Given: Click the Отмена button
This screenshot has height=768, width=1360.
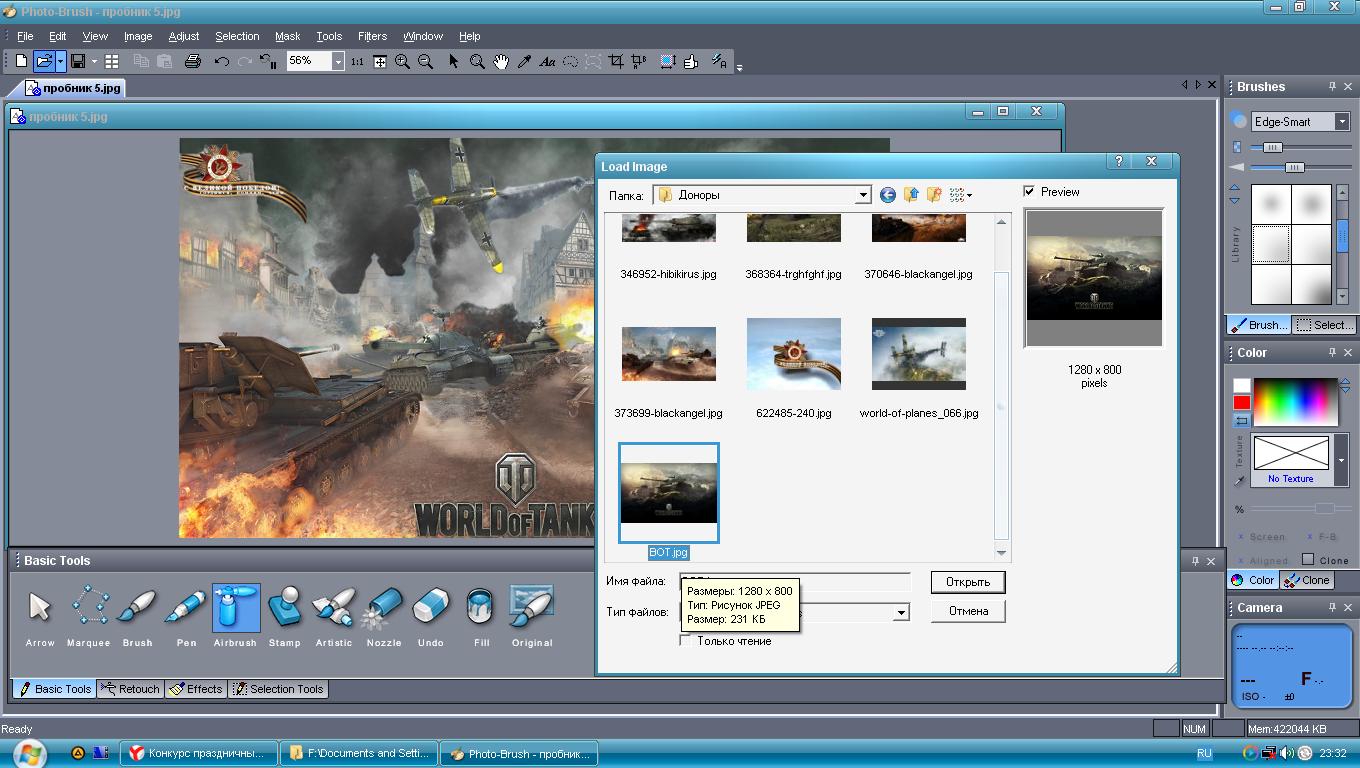Looking at the screenshot, I should (968, 611).
